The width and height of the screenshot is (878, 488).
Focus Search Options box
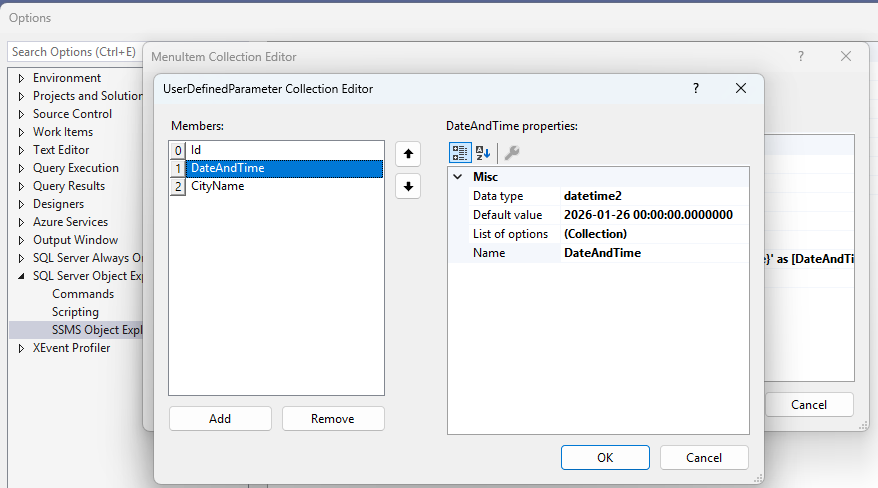[74, 52]
